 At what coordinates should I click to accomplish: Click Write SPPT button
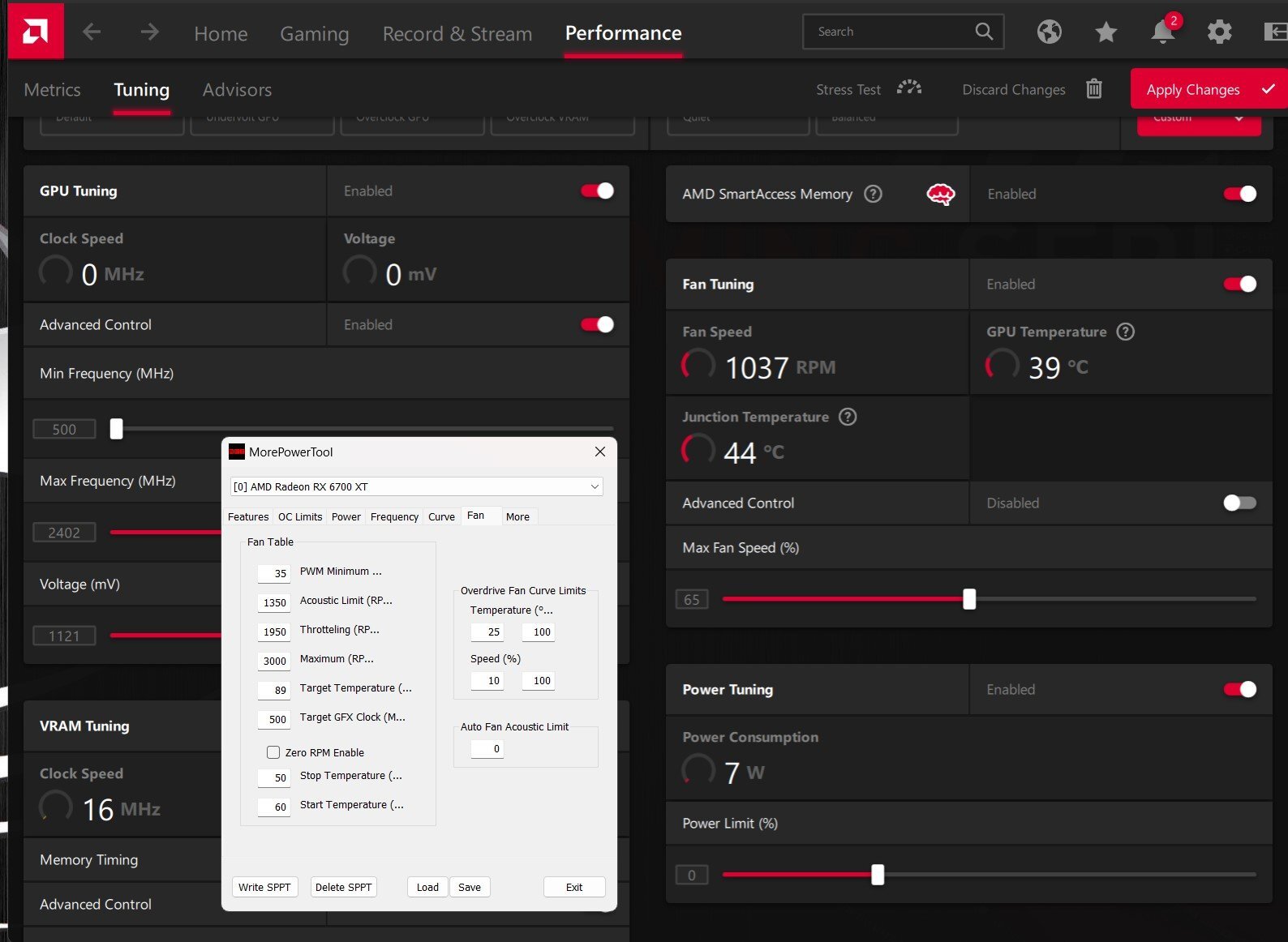pyautogui.click(x=264, y=887)
